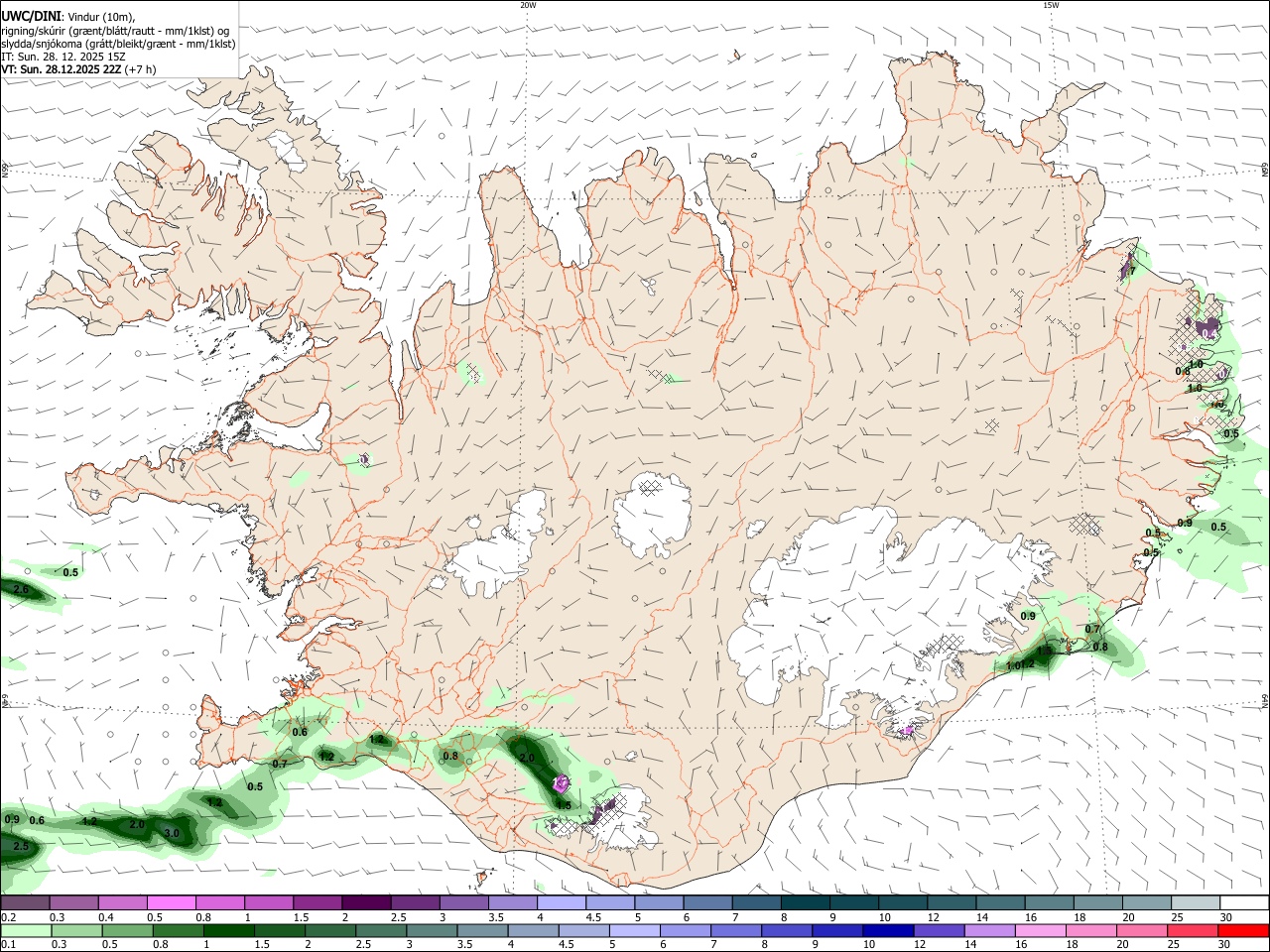Choose darkest purple upper legend swatch from 2 to 2.5

tap(366, 902)
